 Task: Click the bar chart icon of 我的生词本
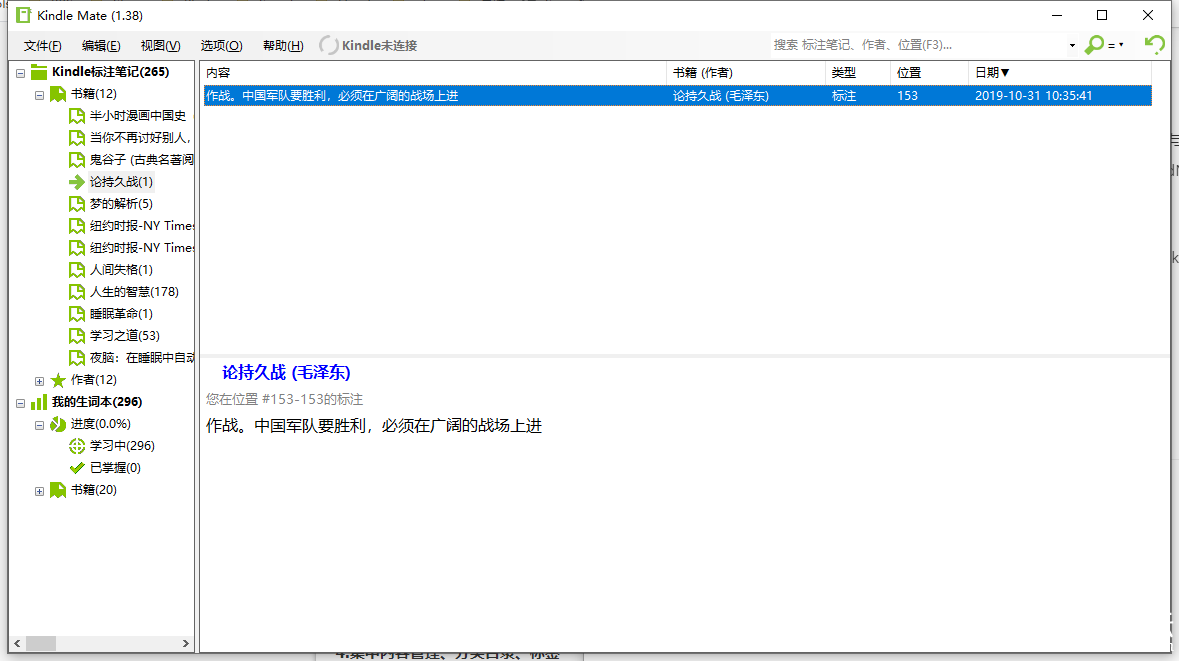pos(39,402)
